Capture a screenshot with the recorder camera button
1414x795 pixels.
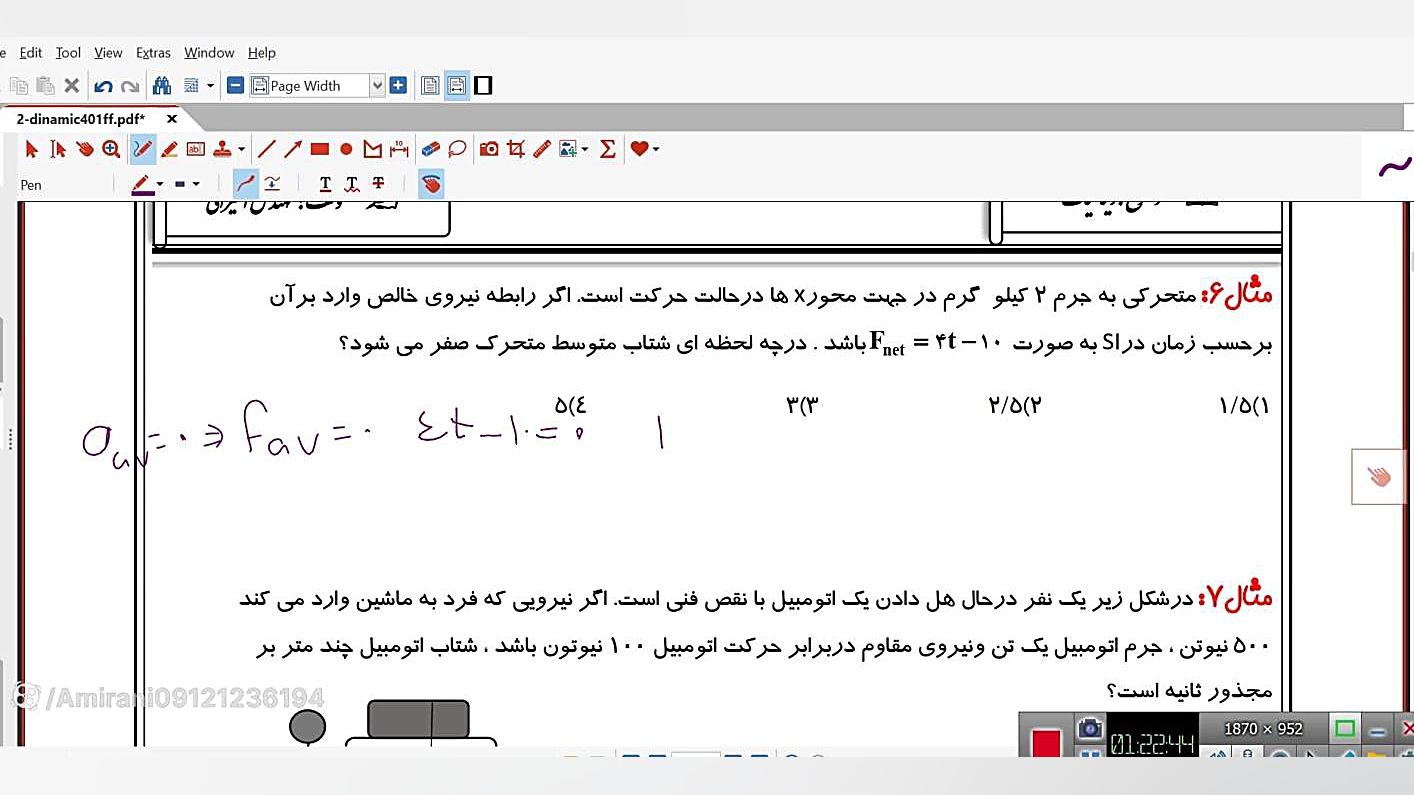coord(1089,730)
